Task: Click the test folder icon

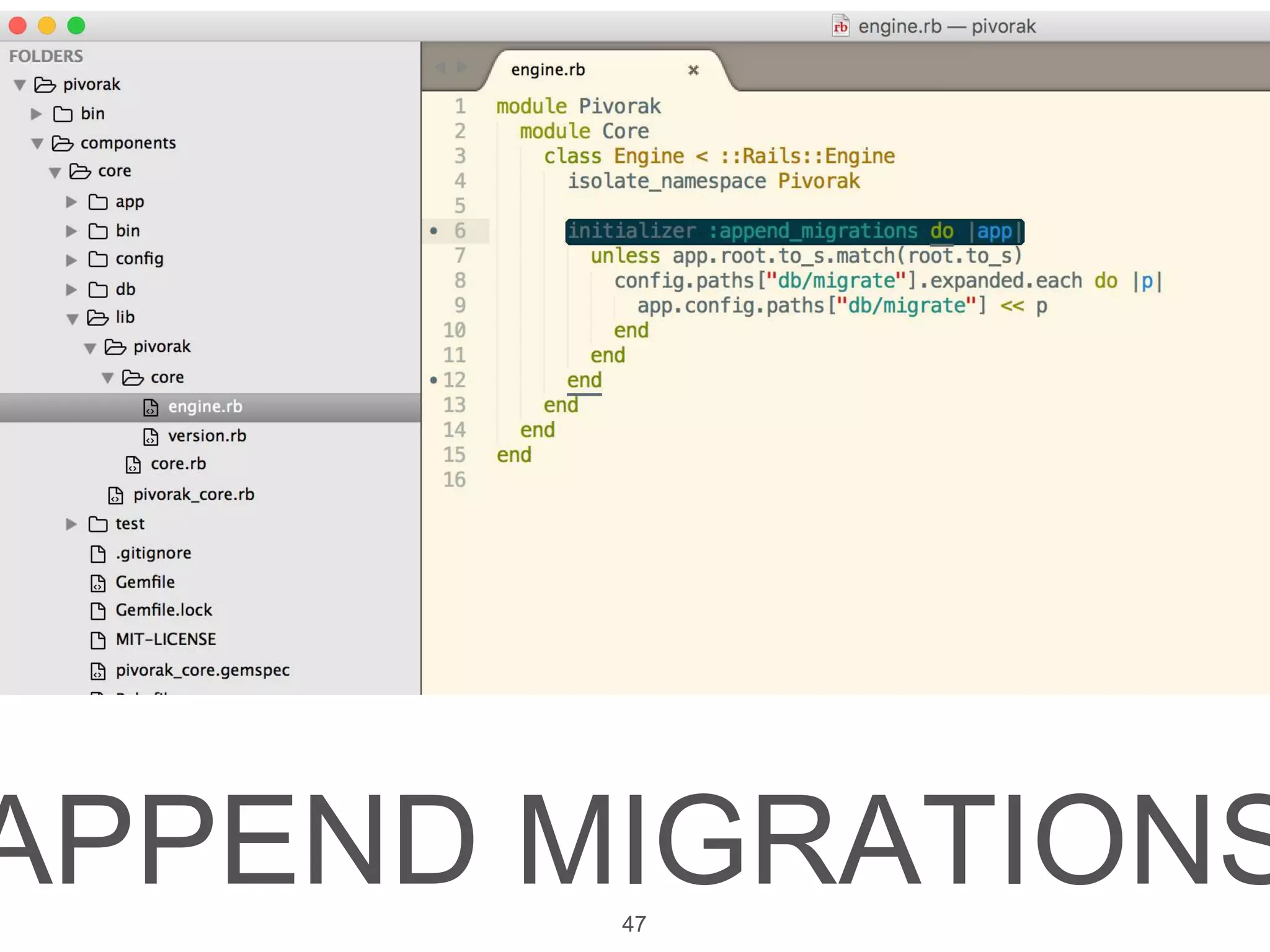Action: 98,524
